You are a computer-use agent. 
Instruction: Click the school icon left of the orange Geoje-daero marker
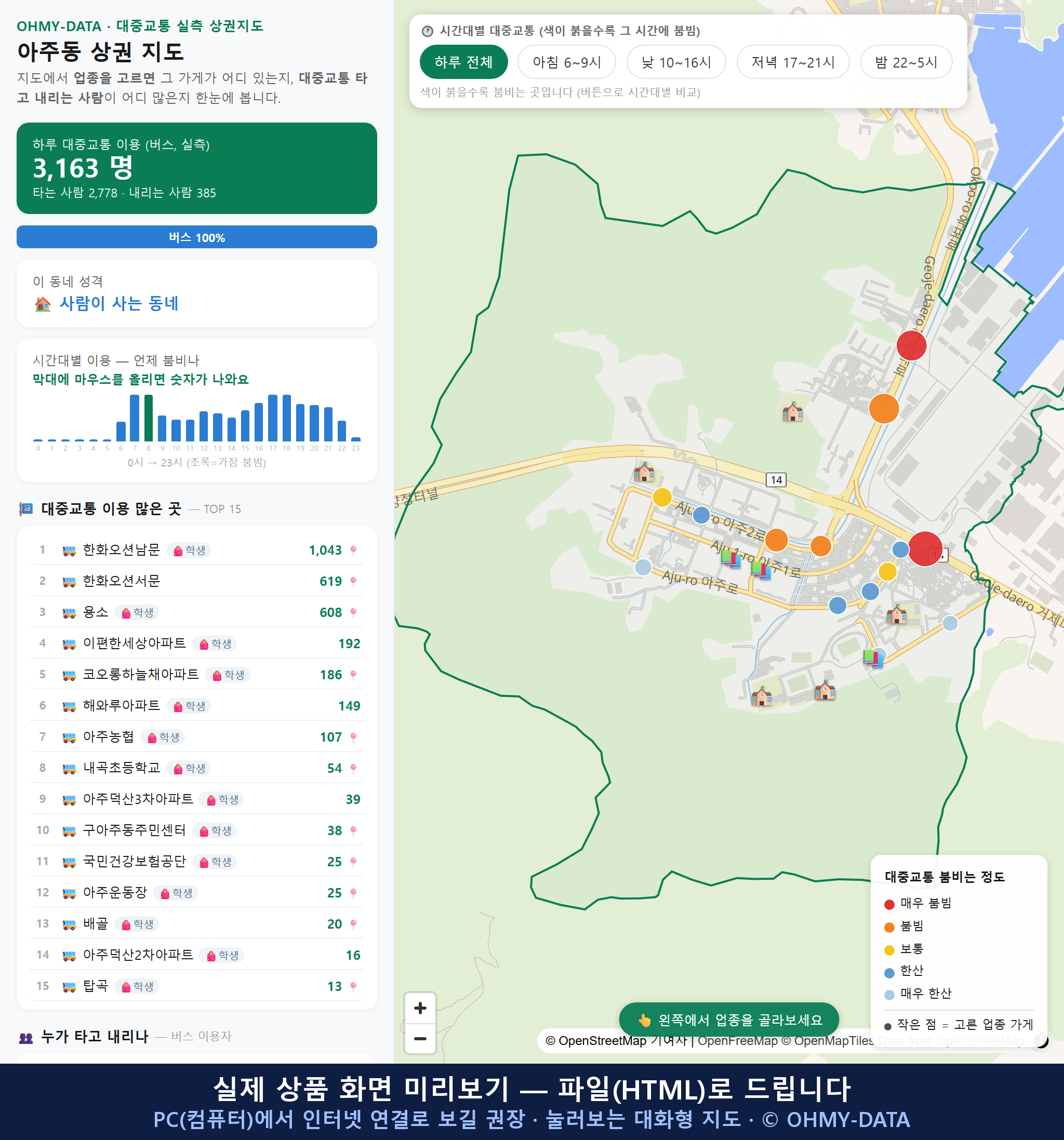(793, 411)
